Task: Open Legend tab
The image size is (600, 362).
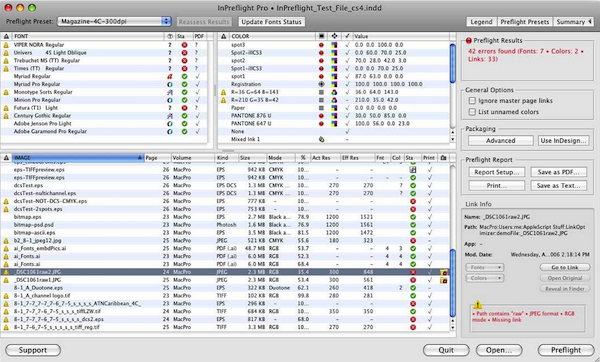Action: [x=481, y=22]
